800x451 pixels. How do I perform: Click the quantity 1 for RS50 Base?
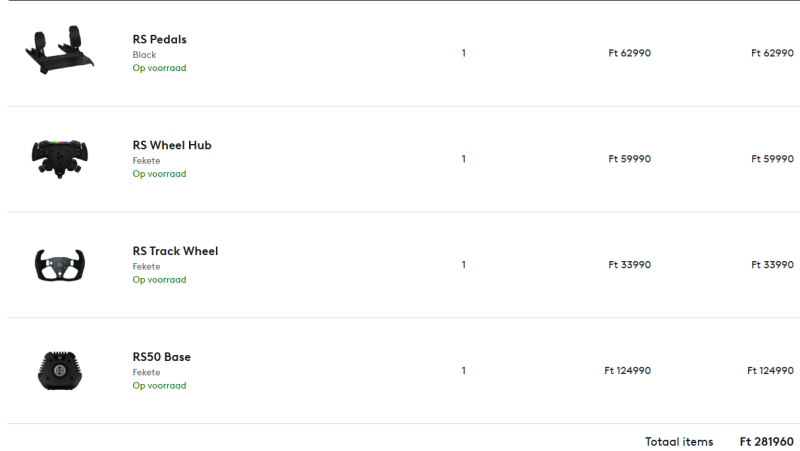(463, 371)
